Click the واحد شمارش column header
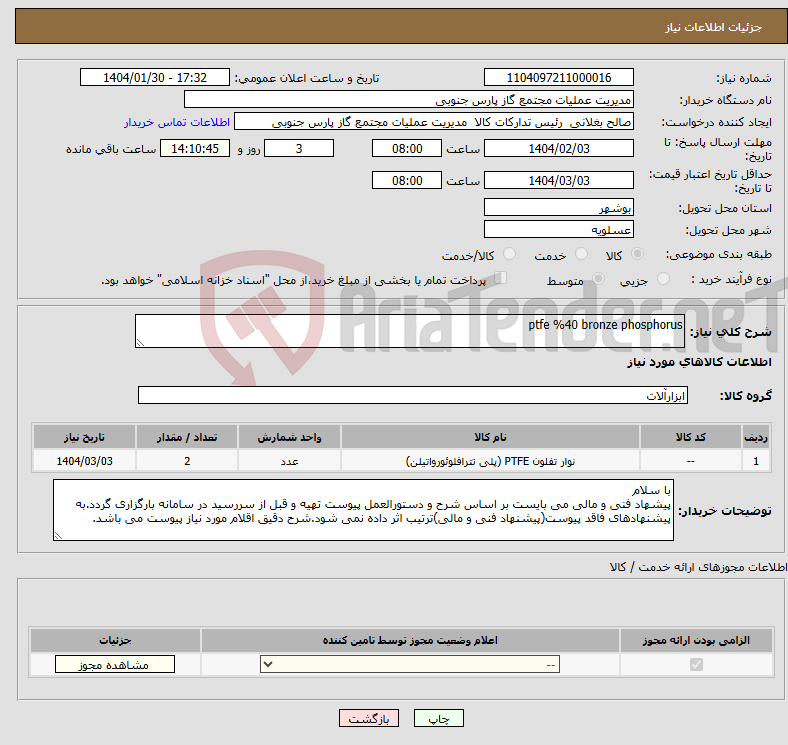788x745 pixels. pos(289,437)
